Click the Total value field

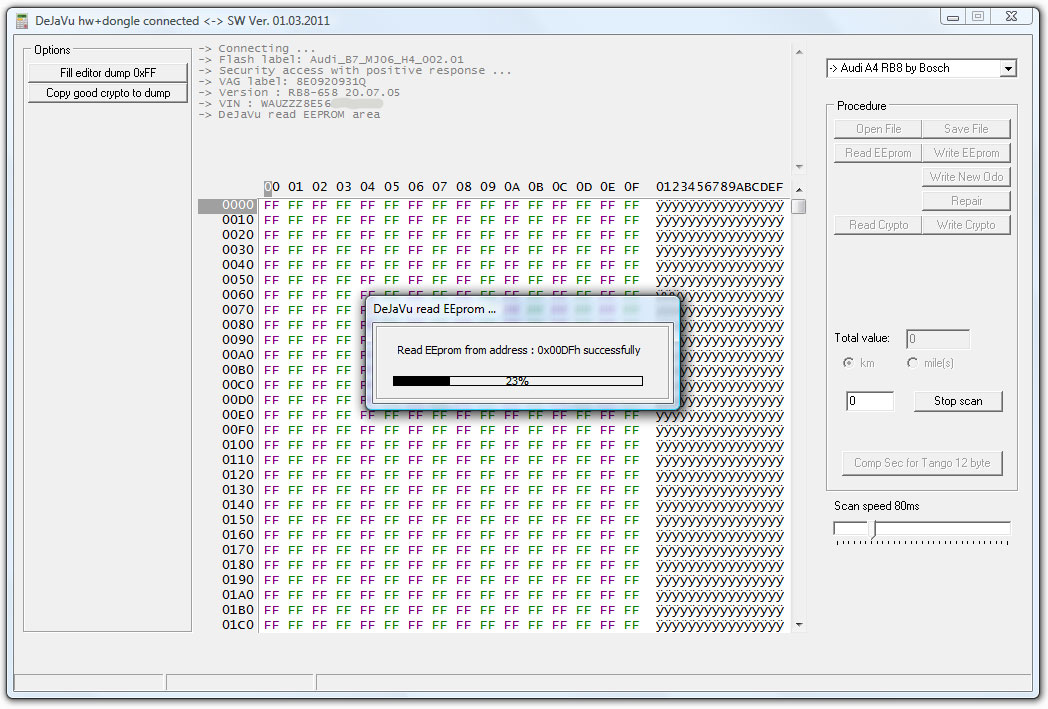point(937,339)
